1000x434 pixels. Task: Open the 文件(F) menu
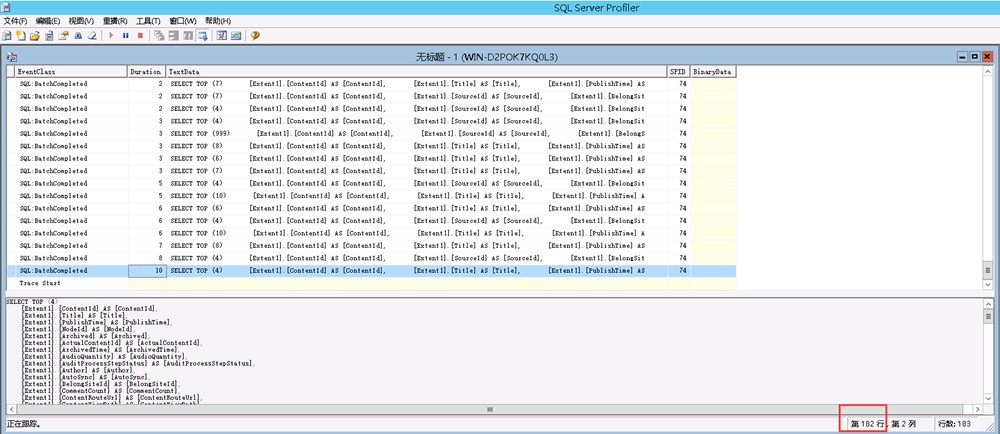tap(17, 21)
